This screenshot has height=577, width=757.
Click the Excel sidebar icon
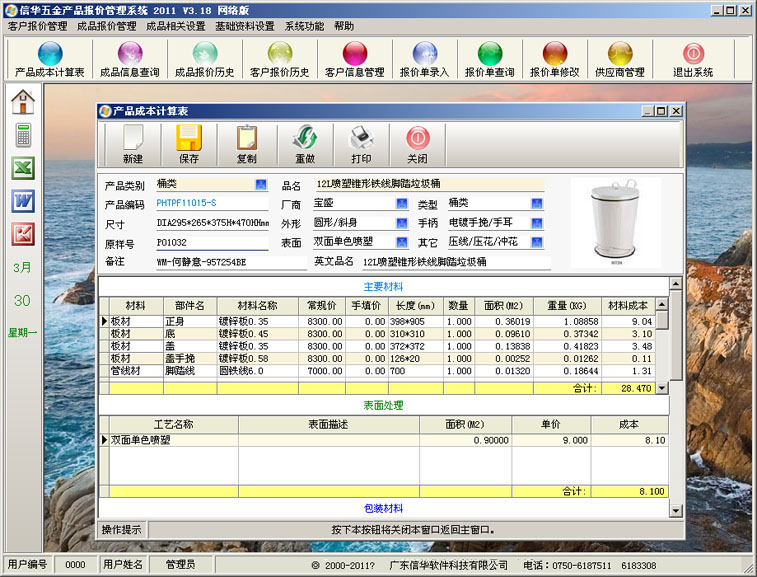tap(23, 168)
